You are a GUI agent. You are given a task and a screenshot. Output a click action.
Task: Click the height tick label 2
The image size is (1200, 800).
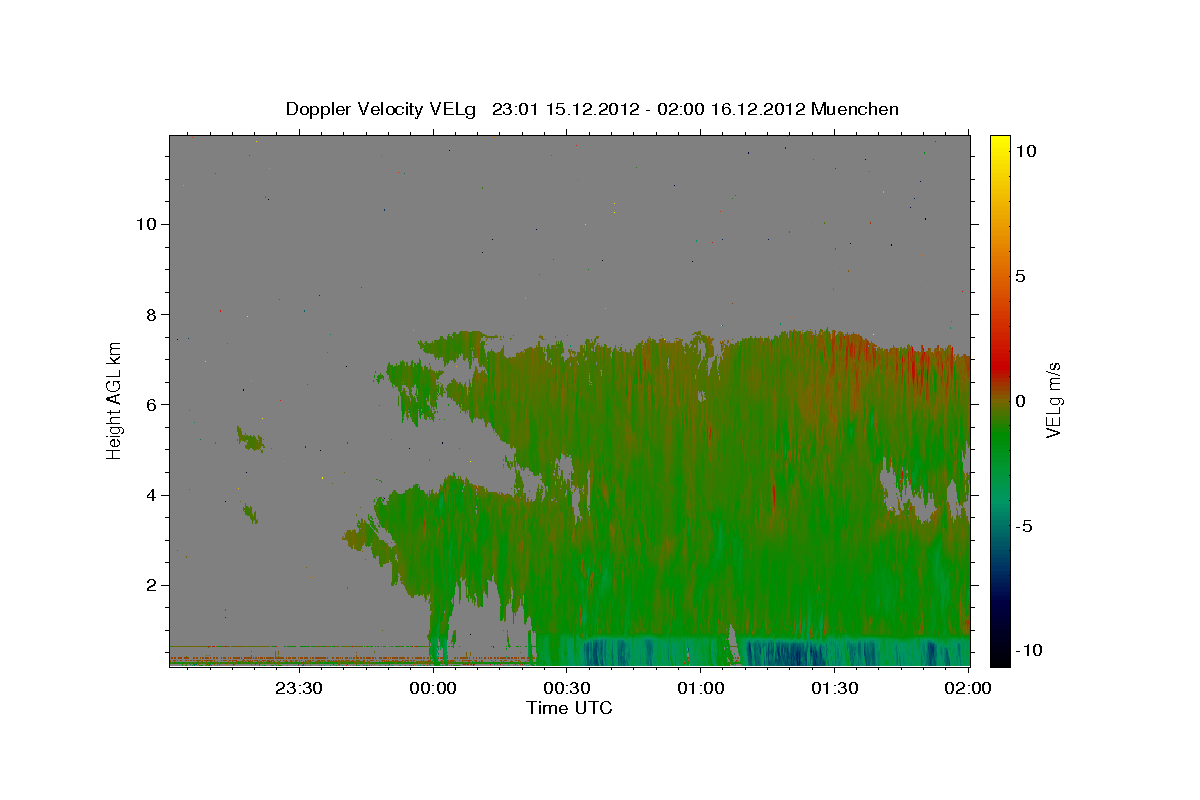click(x=154, y=584)
